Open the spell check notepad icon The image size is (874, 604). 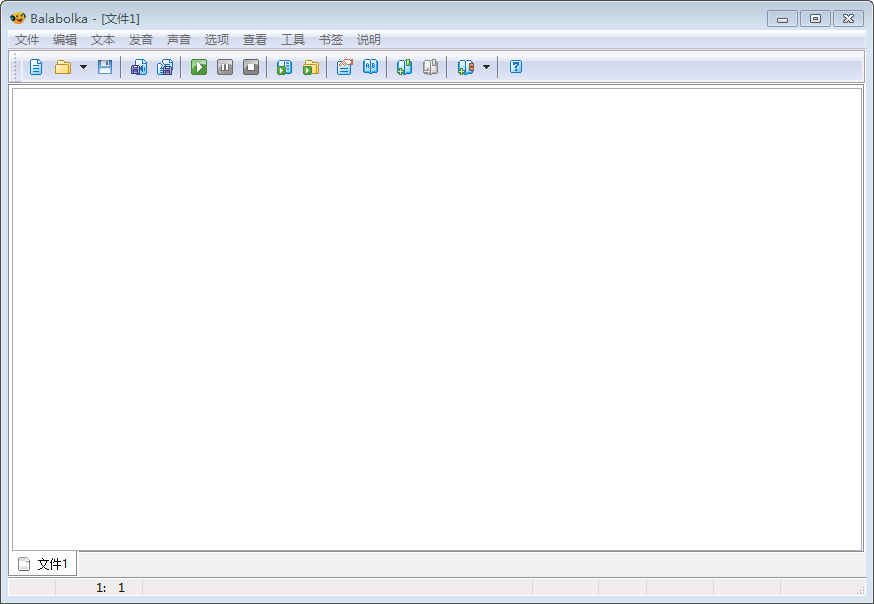tap(344, 67)
